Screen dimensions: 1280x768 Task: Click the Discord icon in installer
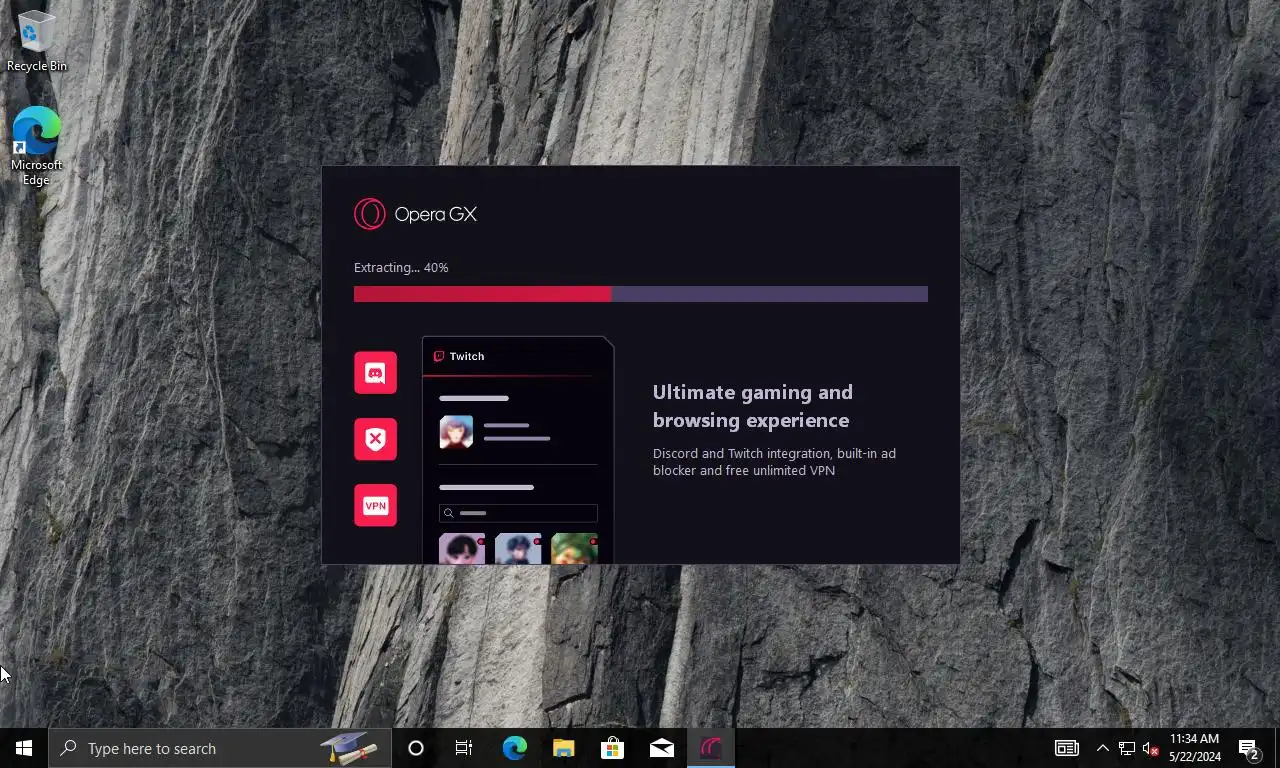[x=375, y=372]
